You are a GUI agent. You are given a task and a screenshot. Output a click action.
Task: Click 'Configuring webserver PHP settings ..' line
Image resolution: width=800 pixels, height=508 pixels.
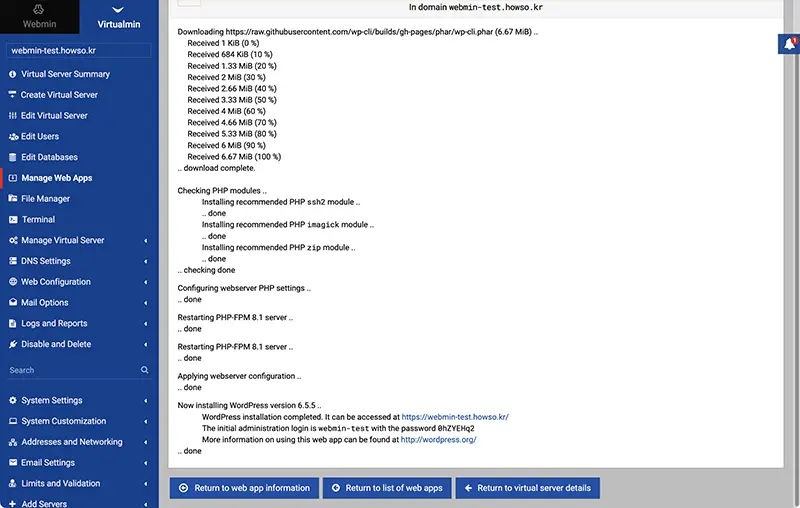click(244, 288)
